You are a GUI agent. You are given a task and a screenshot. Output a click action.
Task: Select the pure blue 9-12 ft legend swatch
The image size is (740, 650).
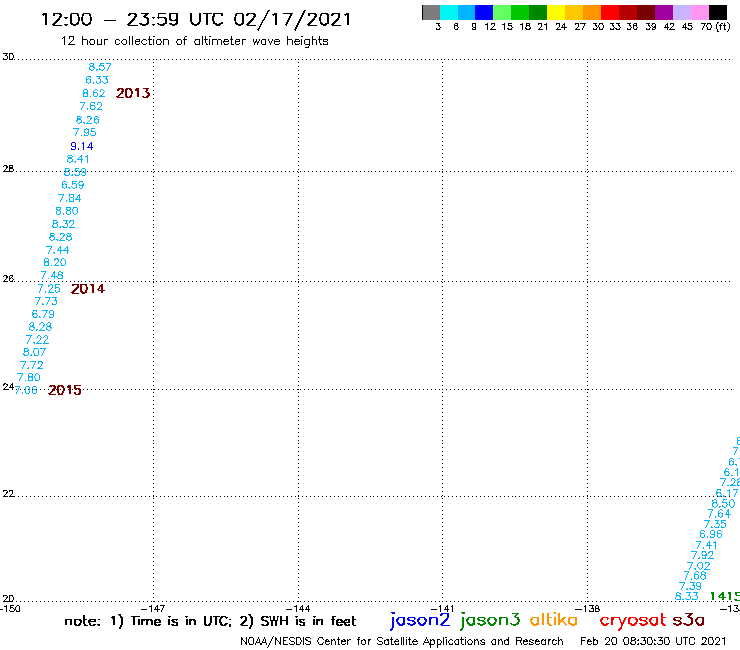pyautogui.click(x=484, y=12)
